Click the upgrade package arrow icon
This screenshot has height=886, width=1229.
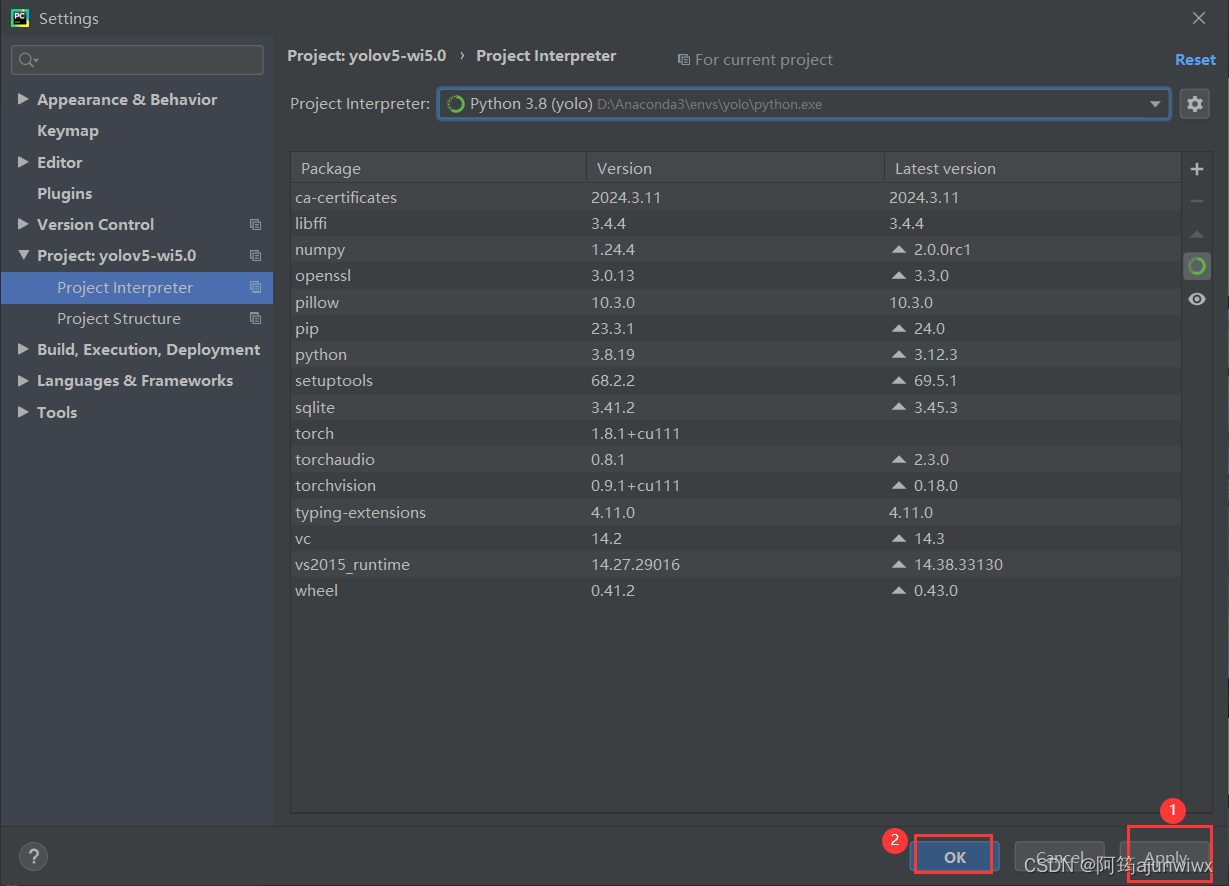pos(1197,234)
